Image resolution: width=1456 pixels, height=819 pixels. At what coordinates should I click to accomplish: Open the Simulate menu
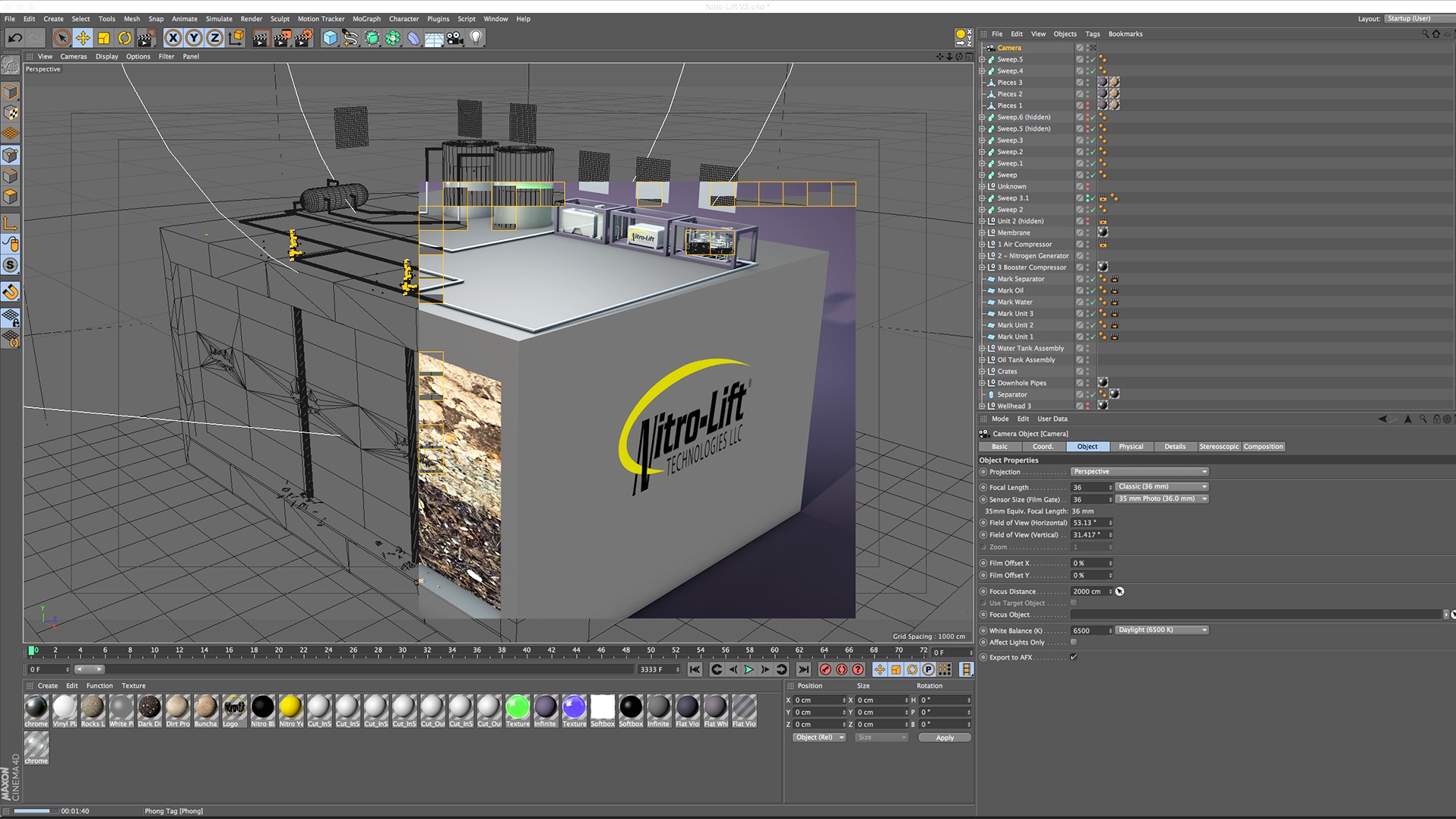tap(219, 19)
